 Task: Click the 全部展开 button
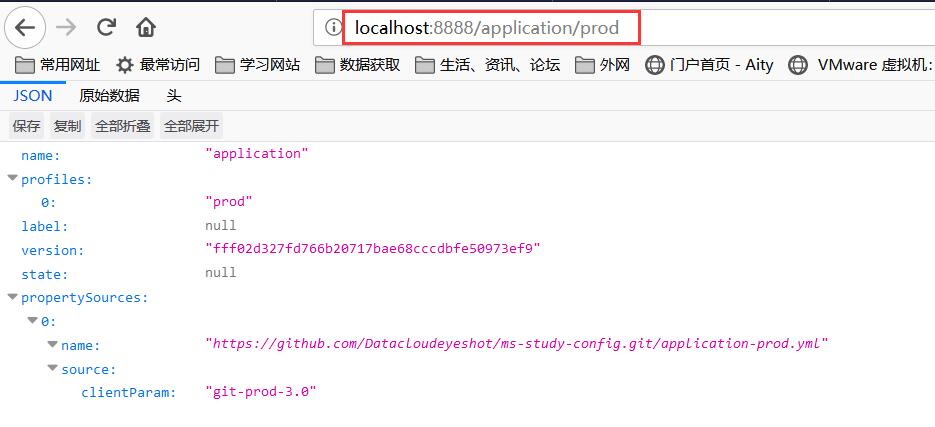191,126
